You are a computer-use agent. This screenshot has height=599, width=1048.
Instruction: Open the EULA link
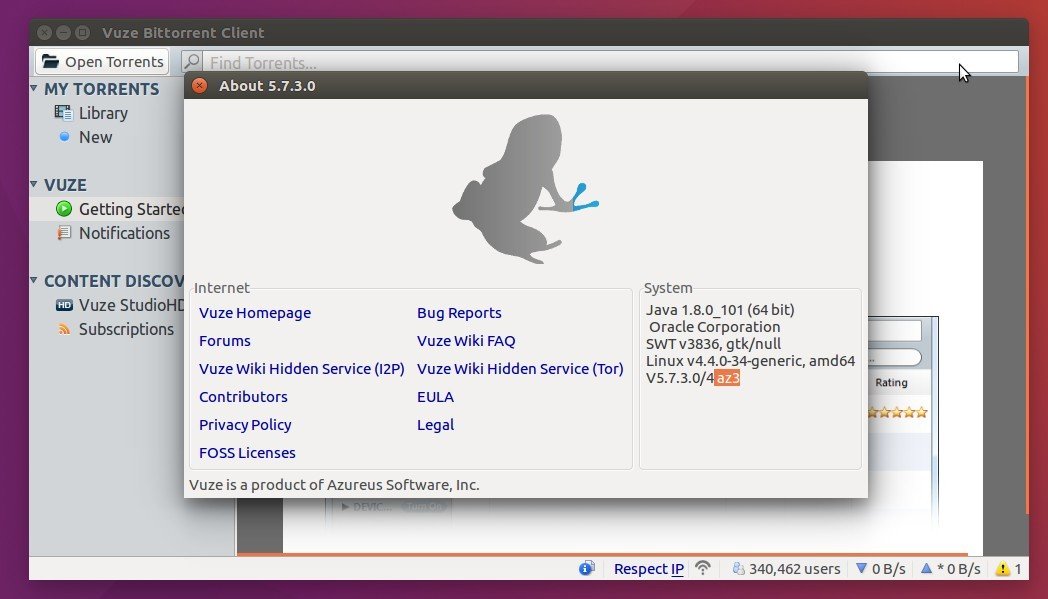435,397
